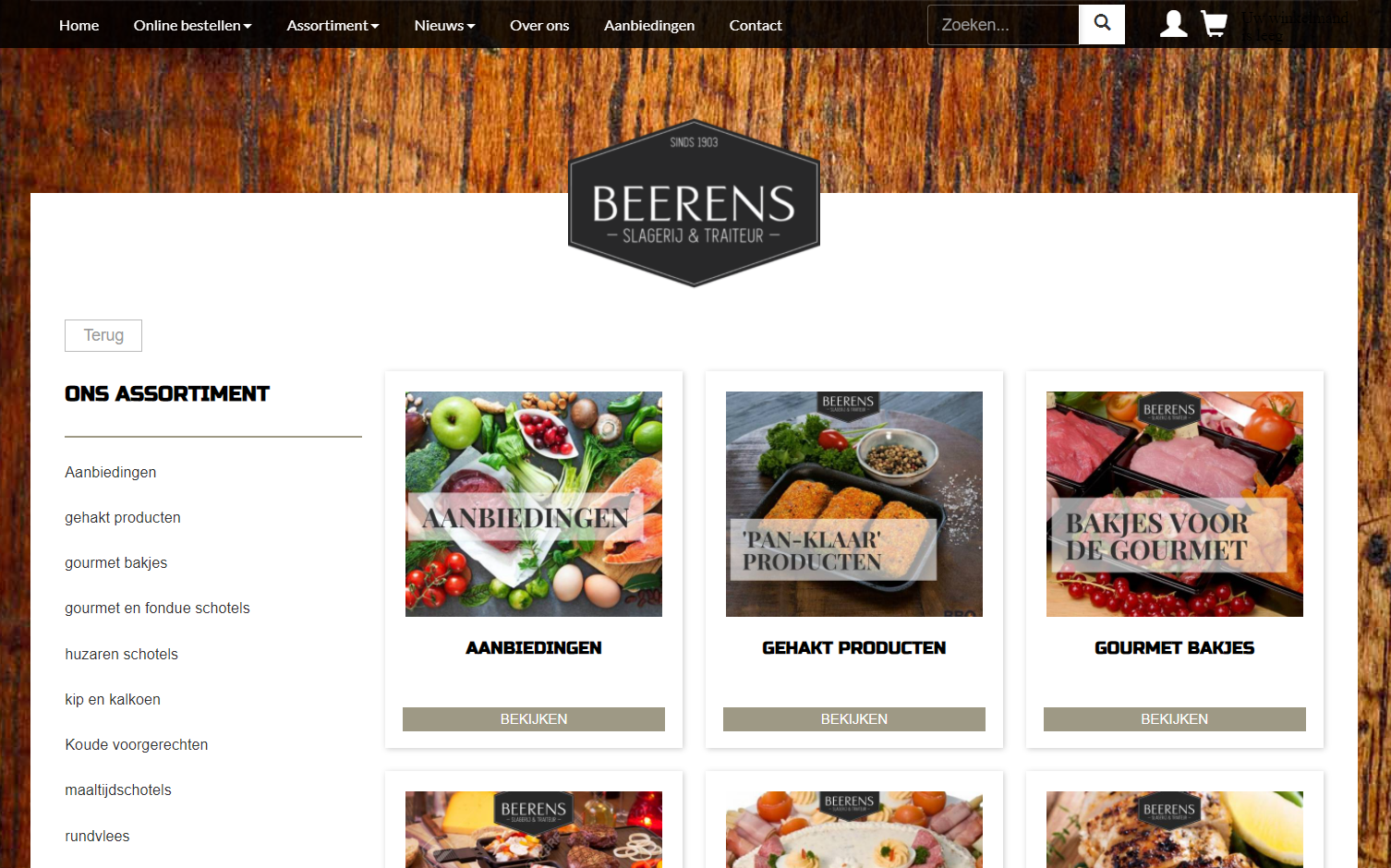Viewport: 1391px width, 868px height.
Task: Open the Pan-klaar producten thumbnail image
Action: [x=854, y=504]
